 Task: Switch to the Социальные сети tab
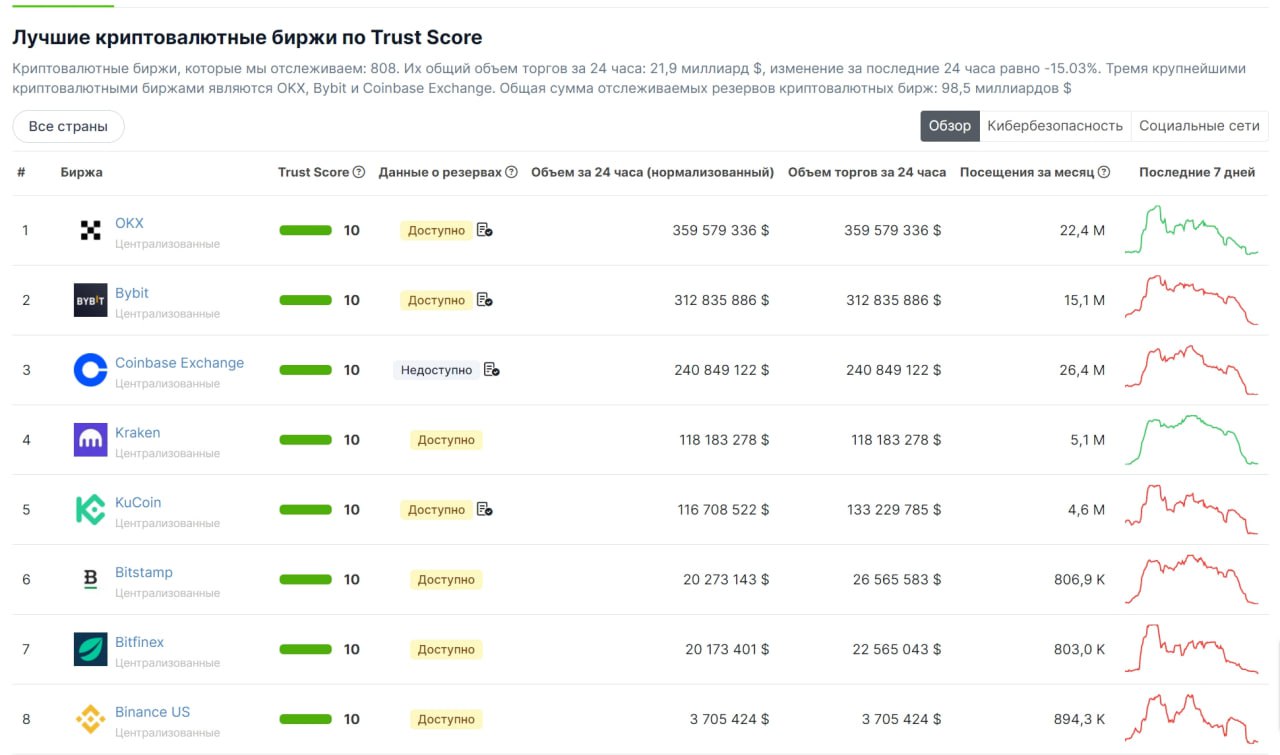pyautogui.click(x=1199, y=126)
